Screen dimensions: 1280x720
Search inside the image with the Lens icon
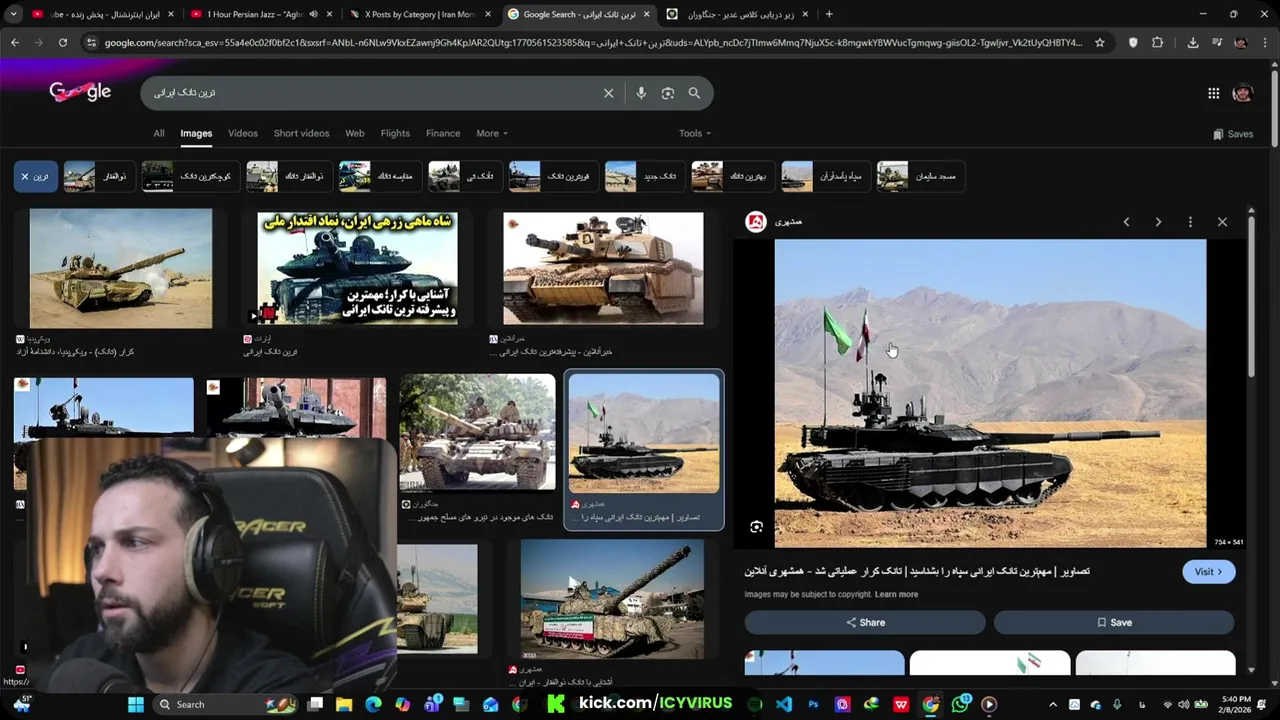(756, 527)
